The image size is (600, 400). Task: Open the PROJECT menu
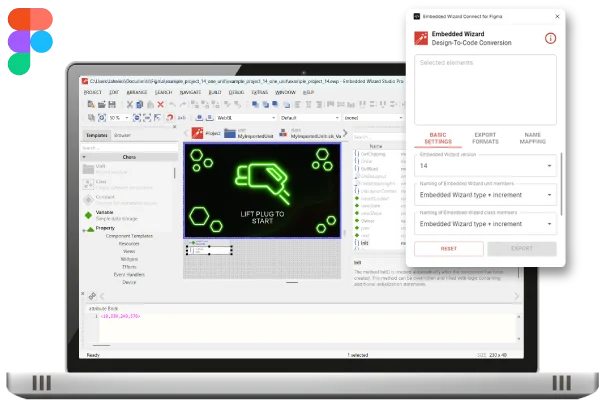[93, 92]
